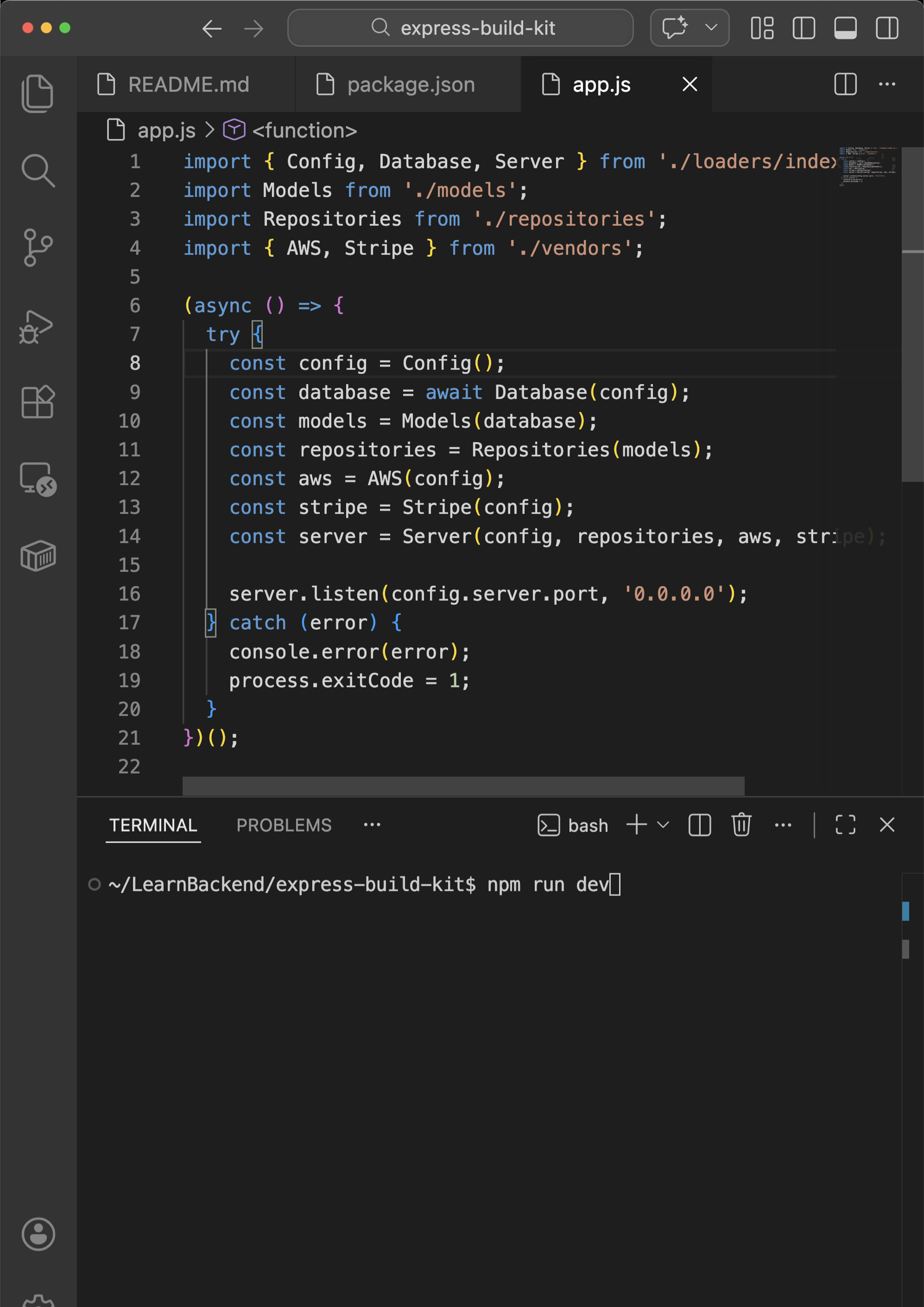Screen dimensions: 924x1307
Task: Toggle the bottom panel visibility
Action: pos(845,28)
